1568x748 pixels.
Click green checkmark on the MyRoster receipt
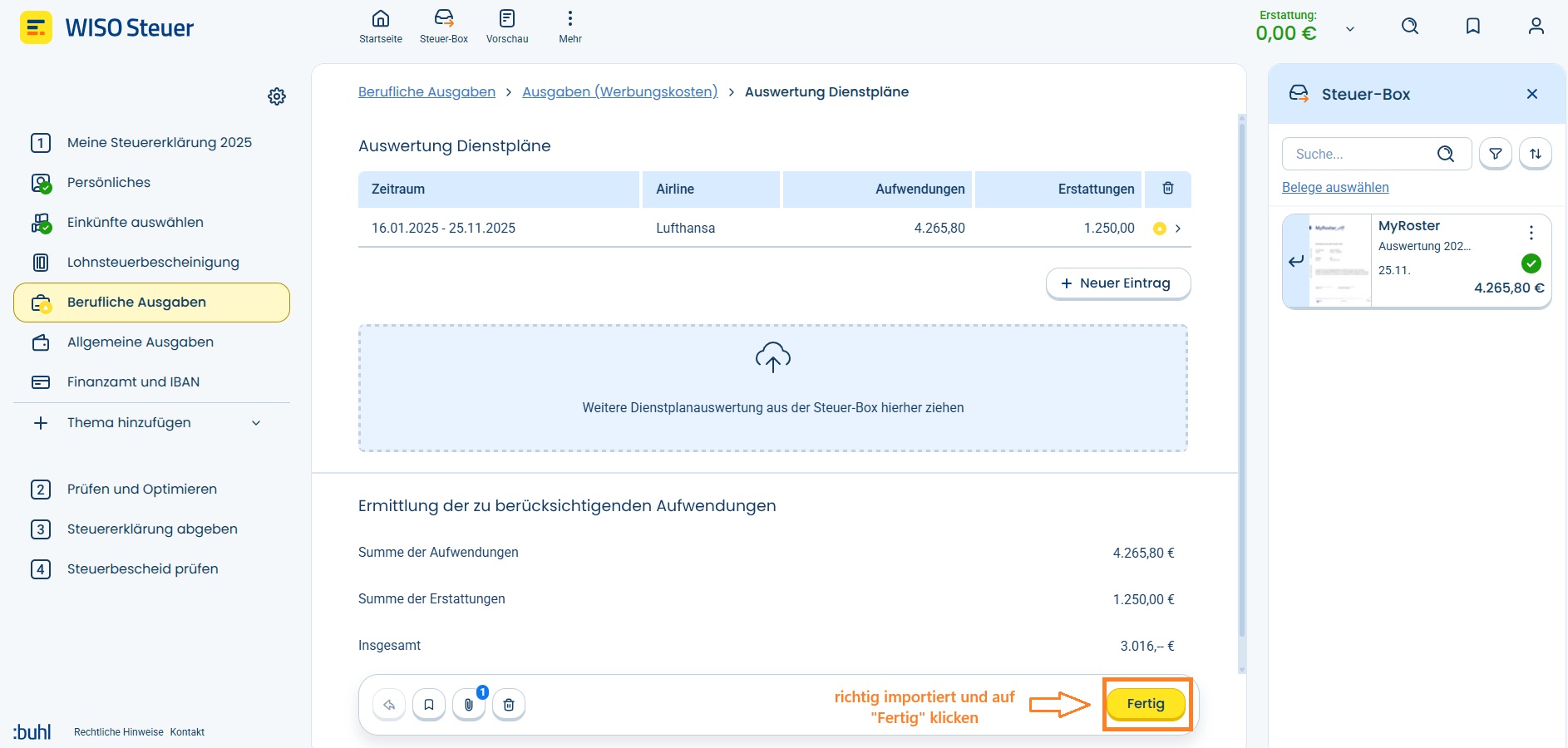point(1531,263)
